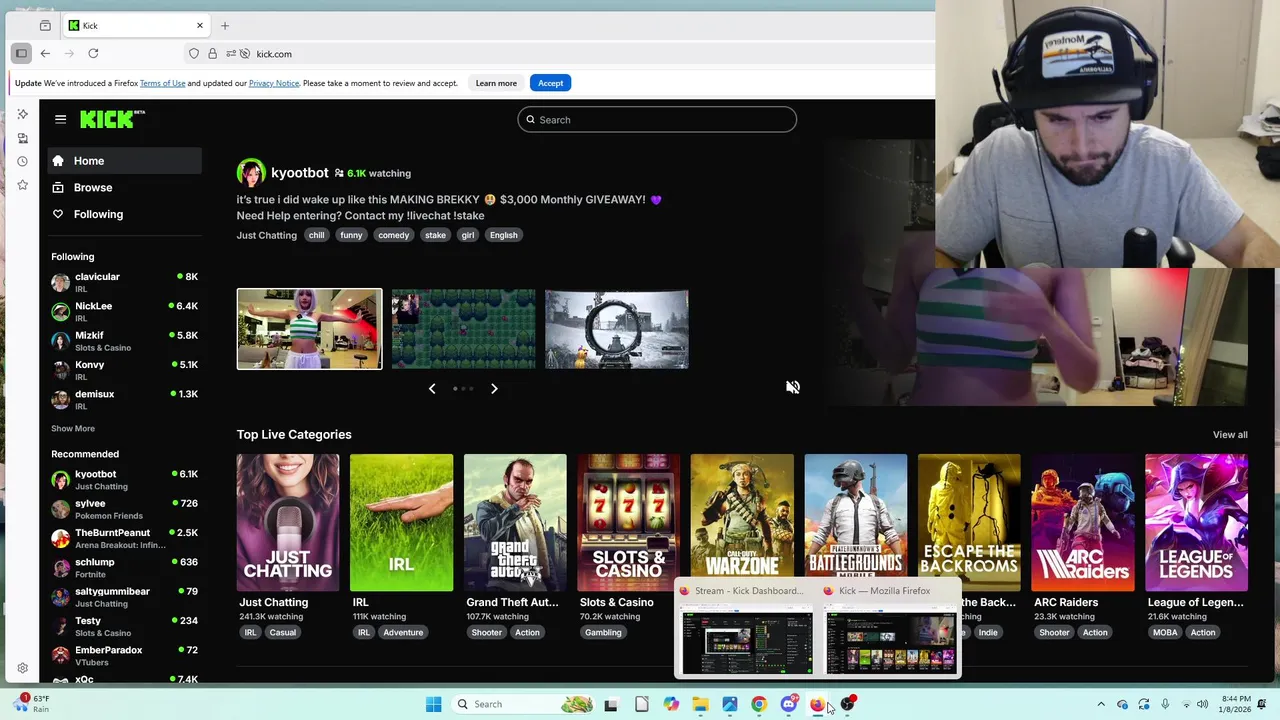
Task: Open schlump in Recommended list
Action: pos(124,567)
